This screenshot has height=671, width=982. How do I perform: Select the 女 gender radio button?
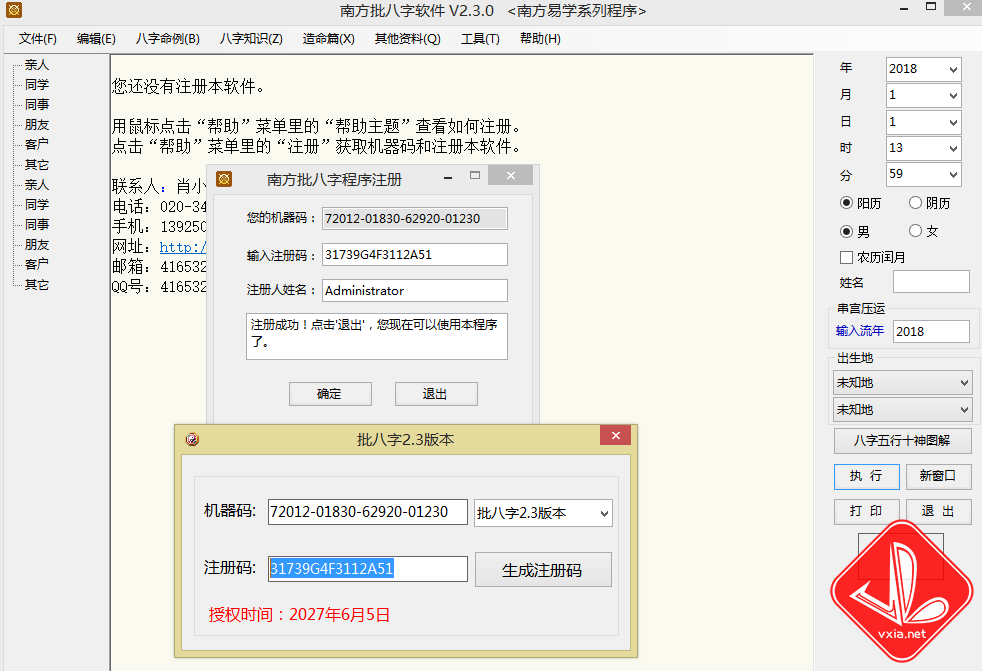click(915, 231)
